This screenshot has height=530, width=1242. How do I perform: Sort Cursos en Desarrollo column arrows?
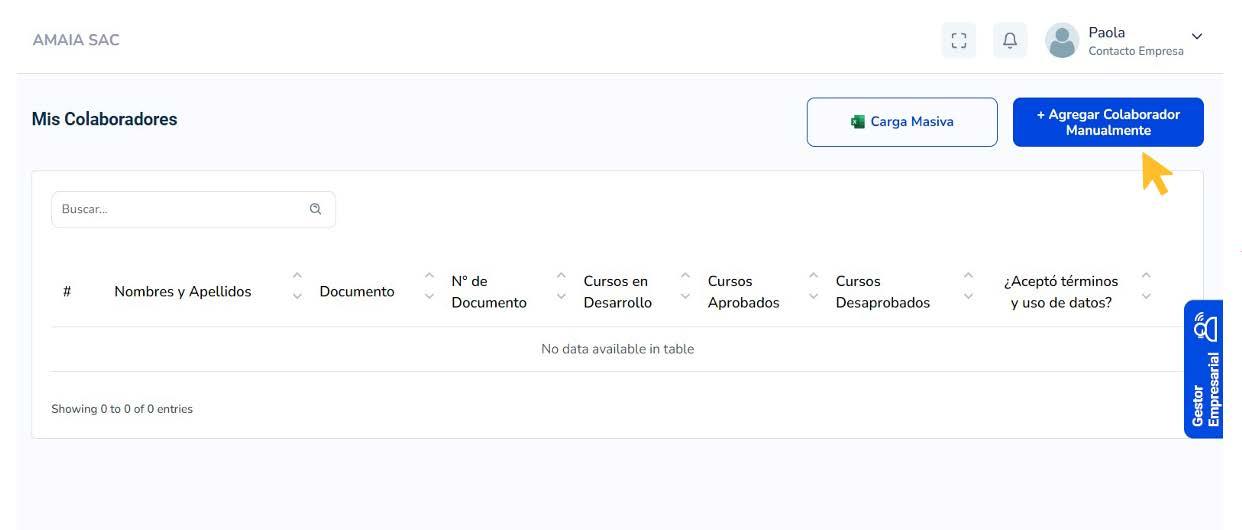click(x=685, y=286)
